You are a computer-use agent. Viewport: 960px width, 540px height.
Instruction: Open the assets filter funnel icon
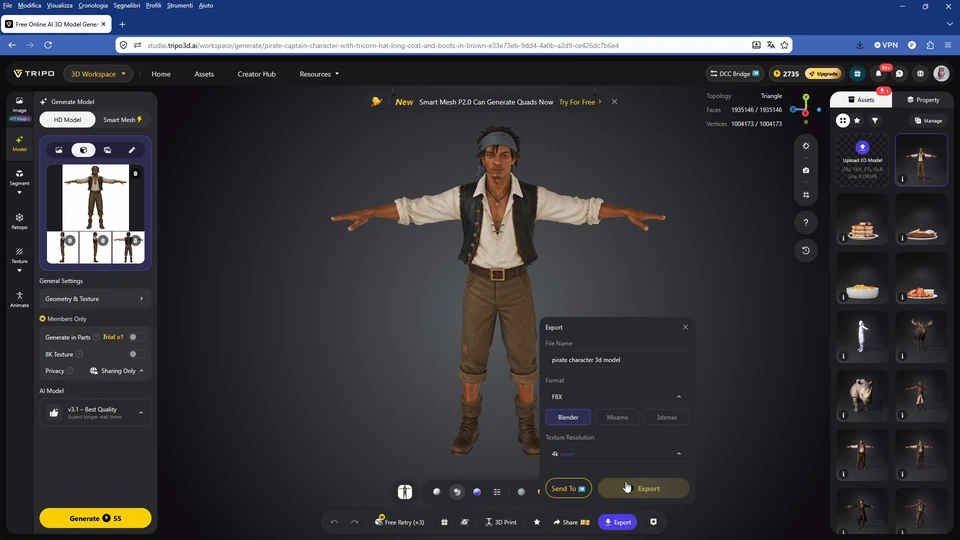[875, 121]
